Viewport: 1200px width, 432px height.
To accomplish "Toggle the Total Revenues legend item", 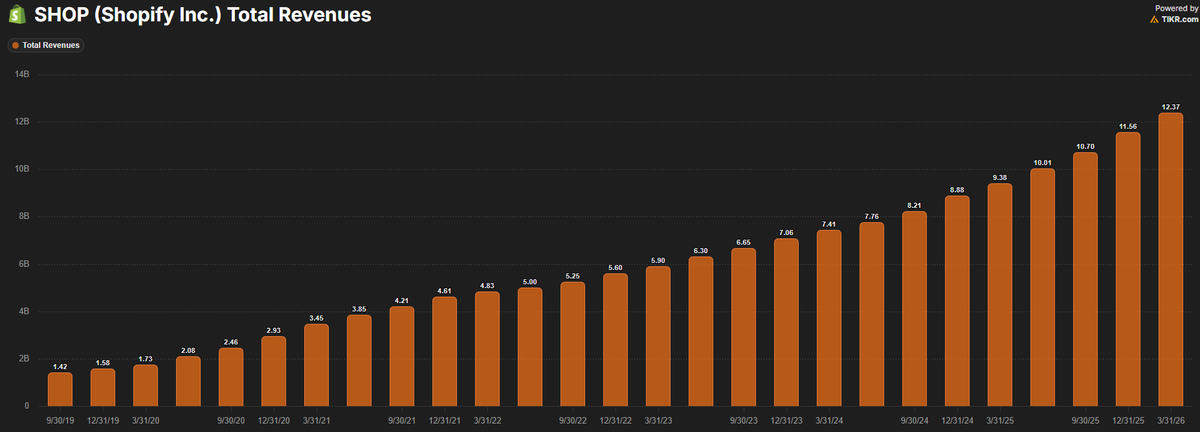I will point(47,45).
